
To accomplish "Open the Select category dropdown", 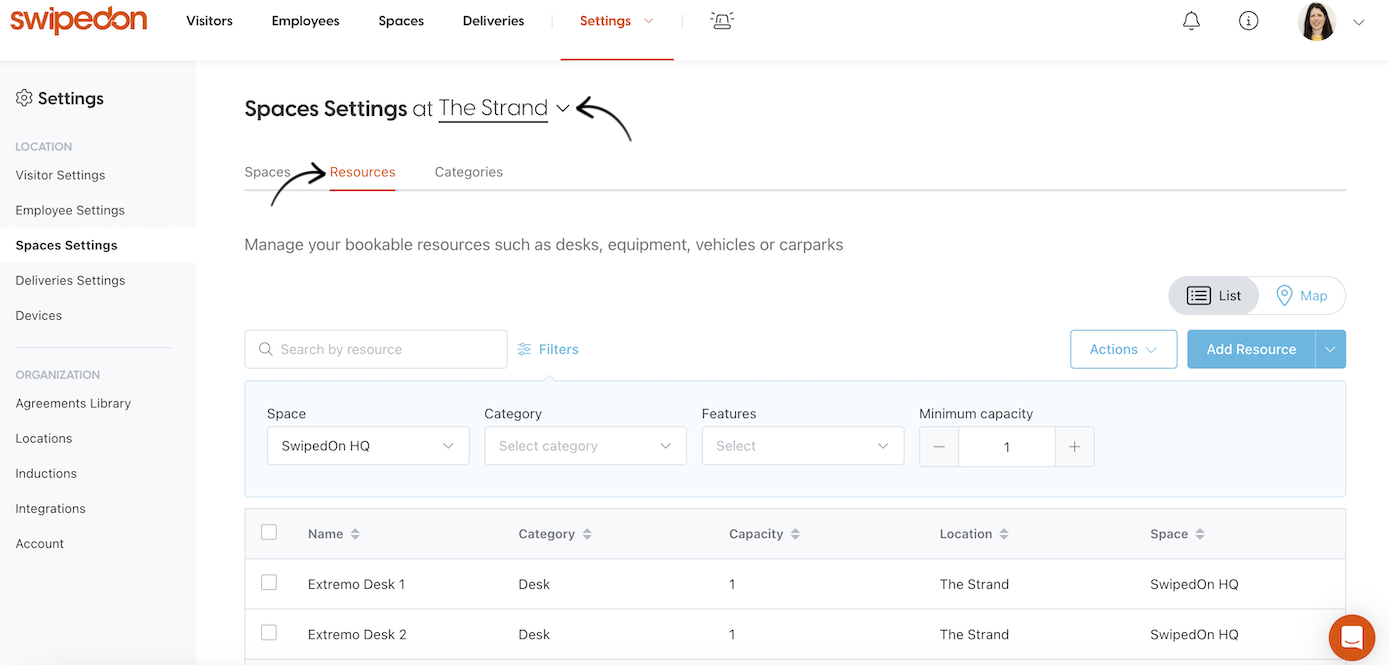I will 585,446.
